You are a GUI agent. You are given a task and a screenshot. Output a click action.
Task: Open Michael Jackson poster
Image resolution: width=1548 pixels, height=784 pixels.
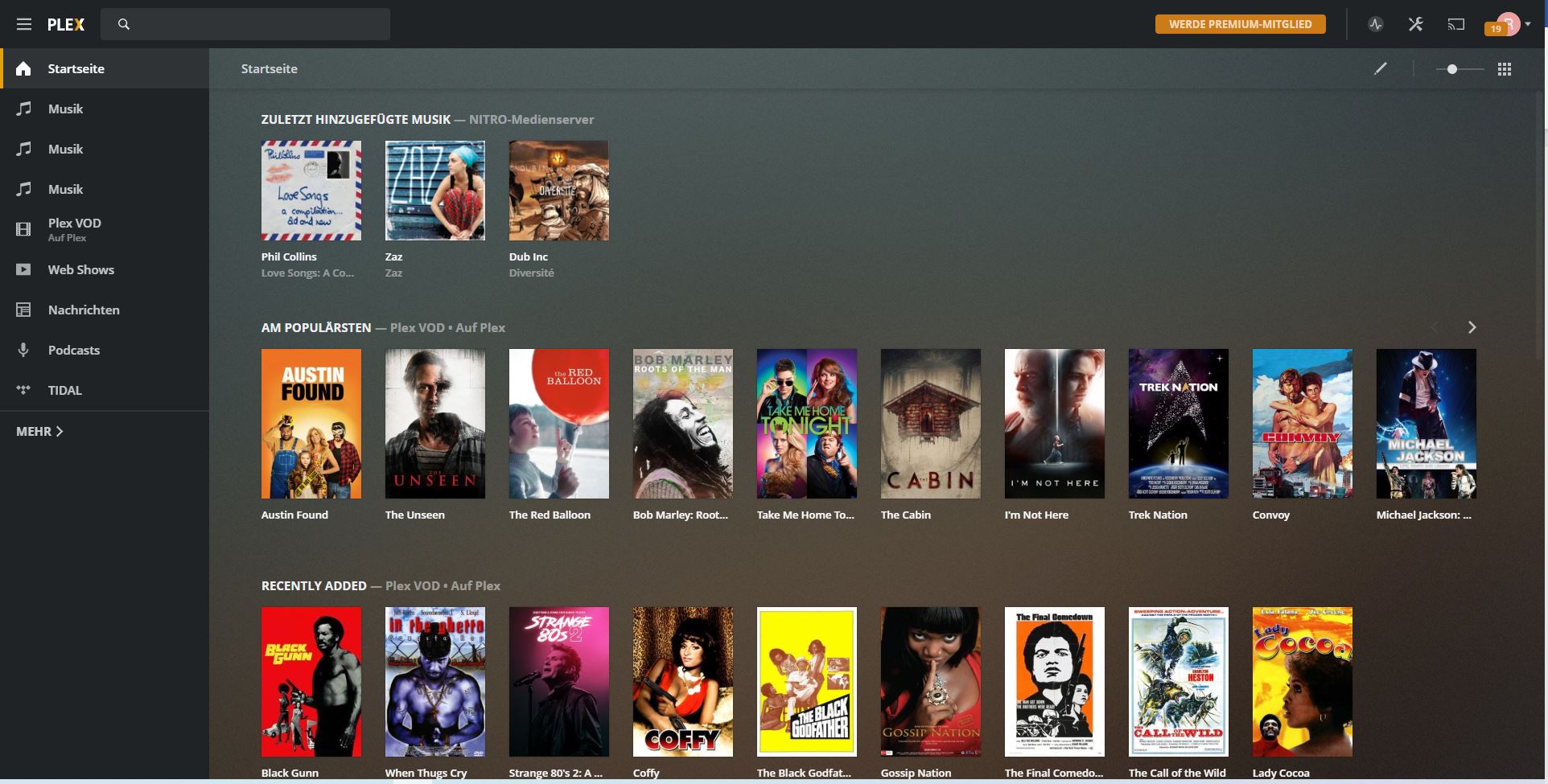pyautogui.click(x=1427, y=424)
